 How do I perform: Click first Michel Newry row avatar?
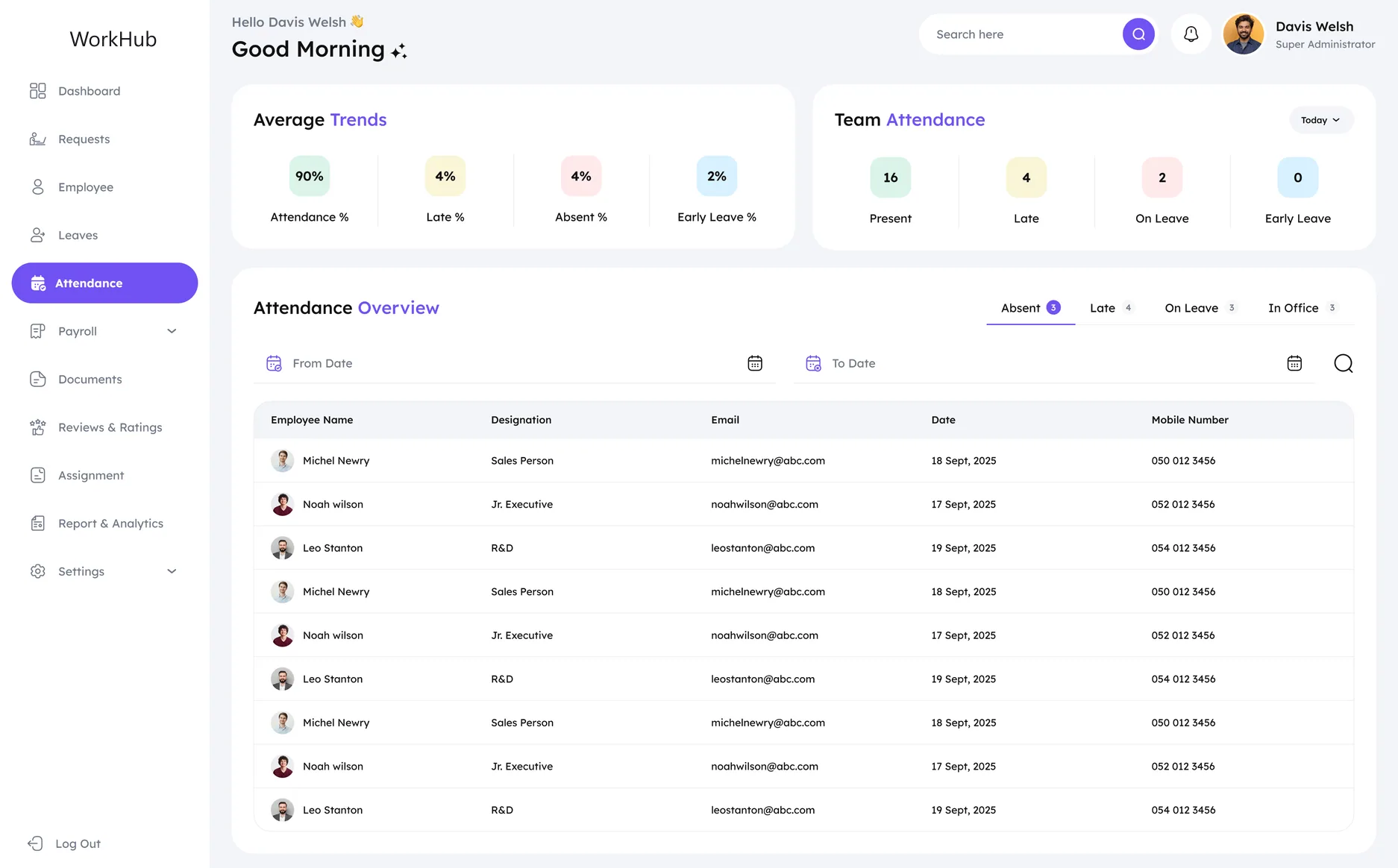point(282,461)
